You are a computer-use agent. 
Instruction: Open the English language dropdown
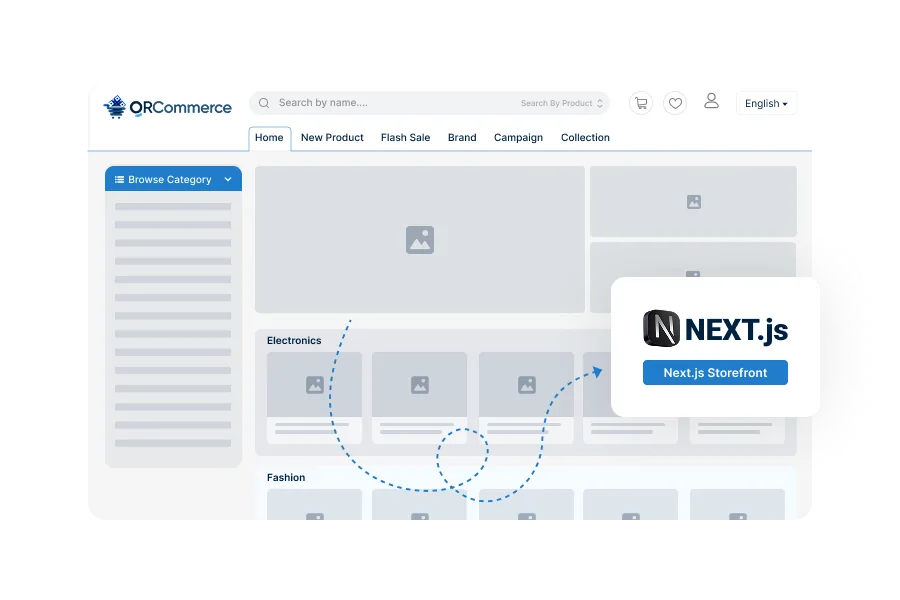pyautogui.click(x=766, y=103)
